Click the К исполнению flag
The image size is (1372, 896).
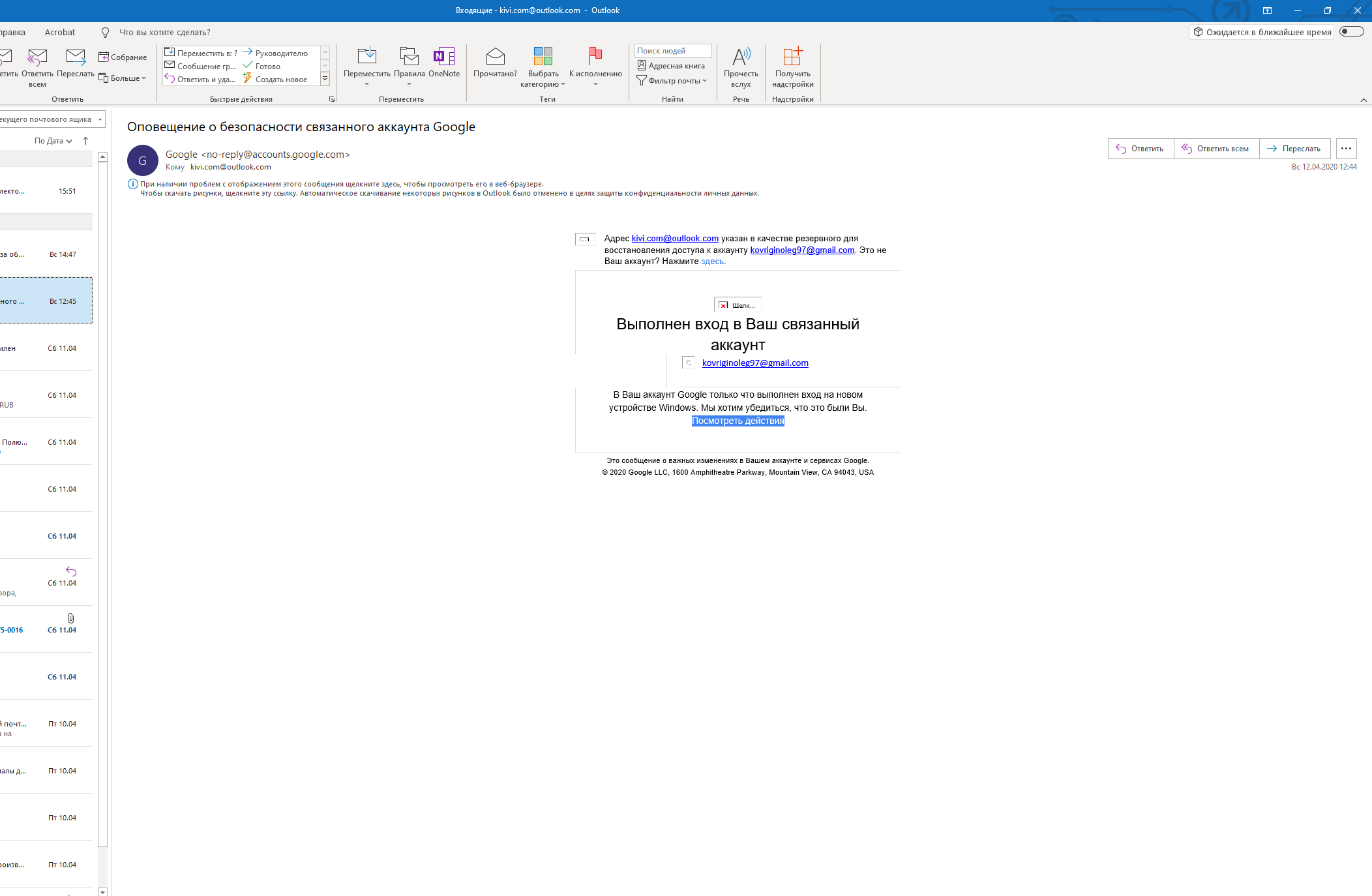pyautogui.click(x=595, y=67)
